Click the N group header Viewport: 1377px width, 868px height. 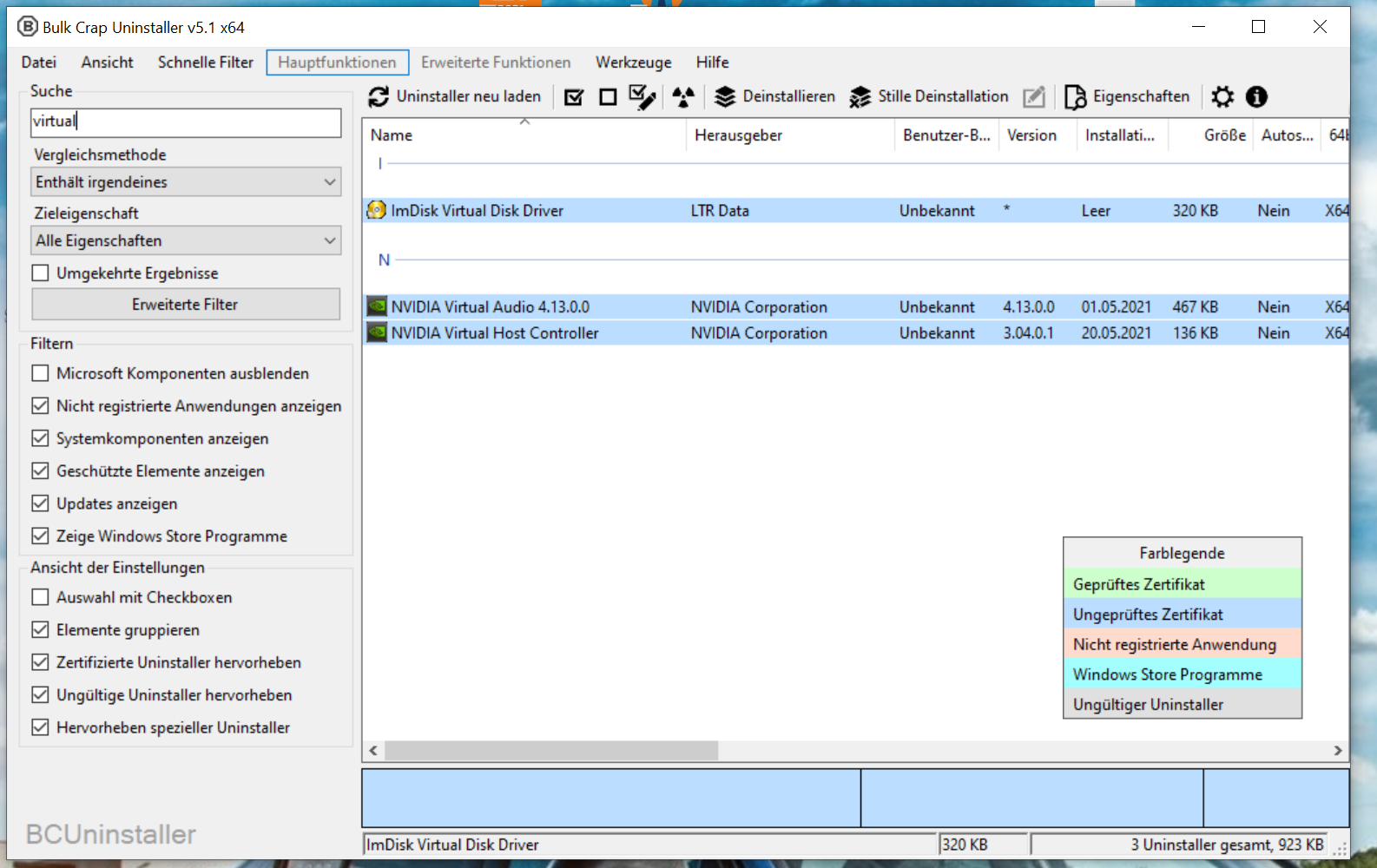384,260
